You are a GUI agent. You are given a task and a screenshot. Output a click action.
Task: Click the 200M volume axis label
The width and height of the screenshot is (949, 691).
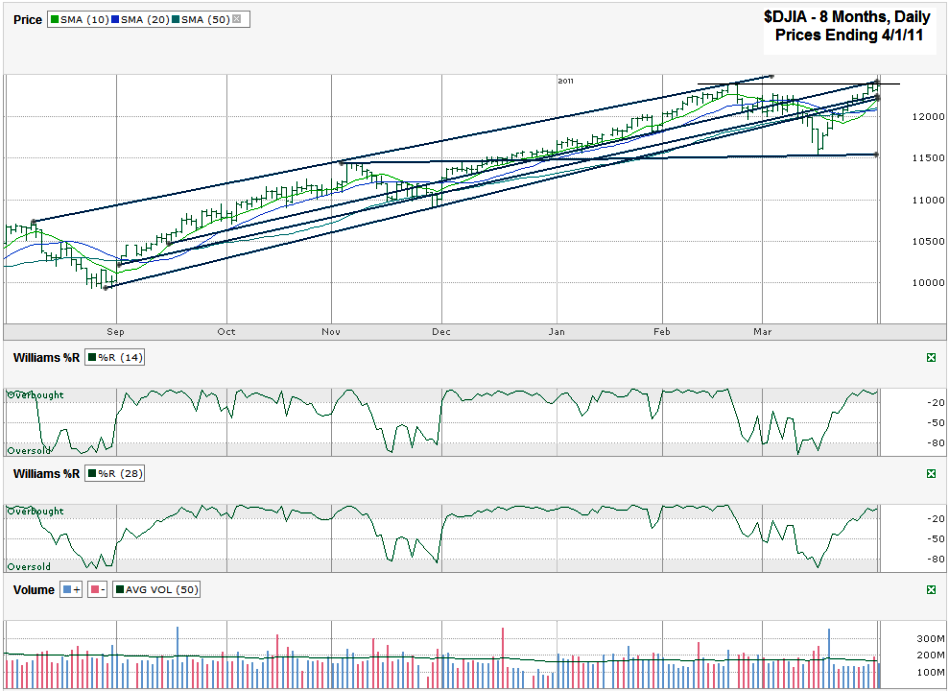coord(930,655)
